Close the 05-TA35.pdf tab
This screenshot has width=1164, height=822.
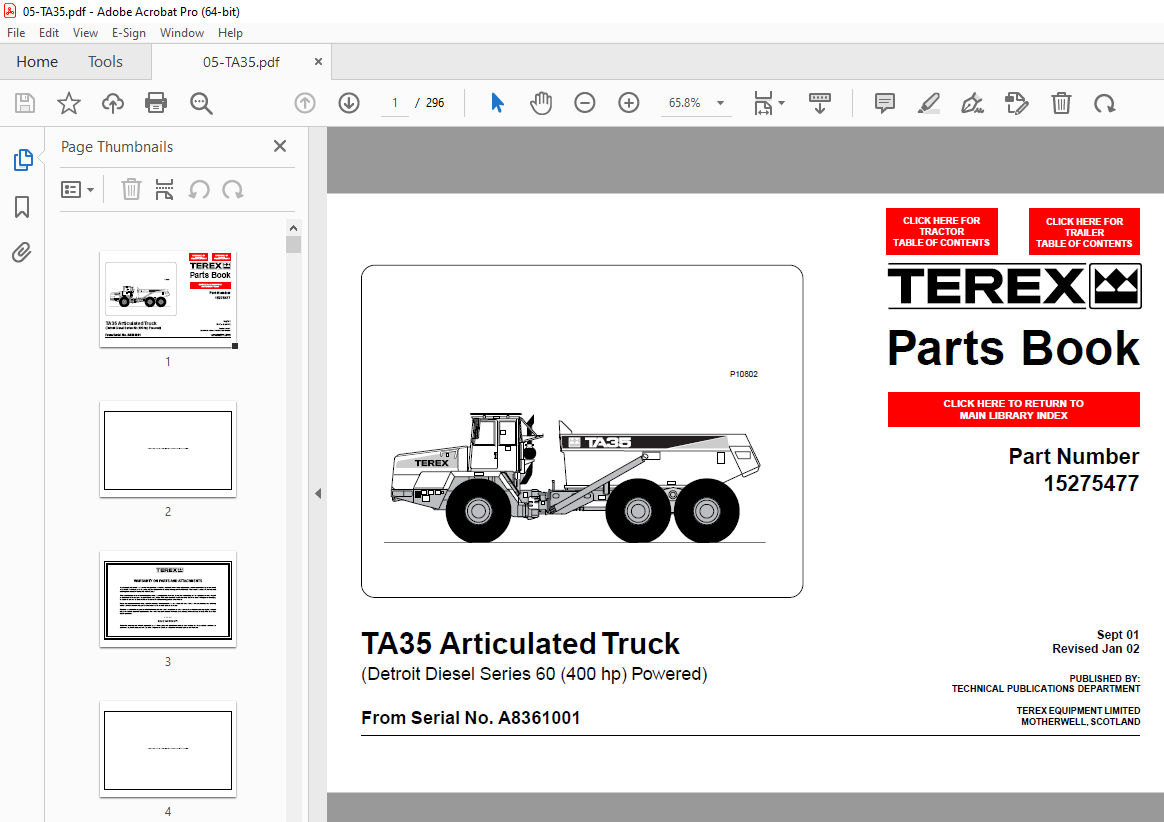pos(318,62)
